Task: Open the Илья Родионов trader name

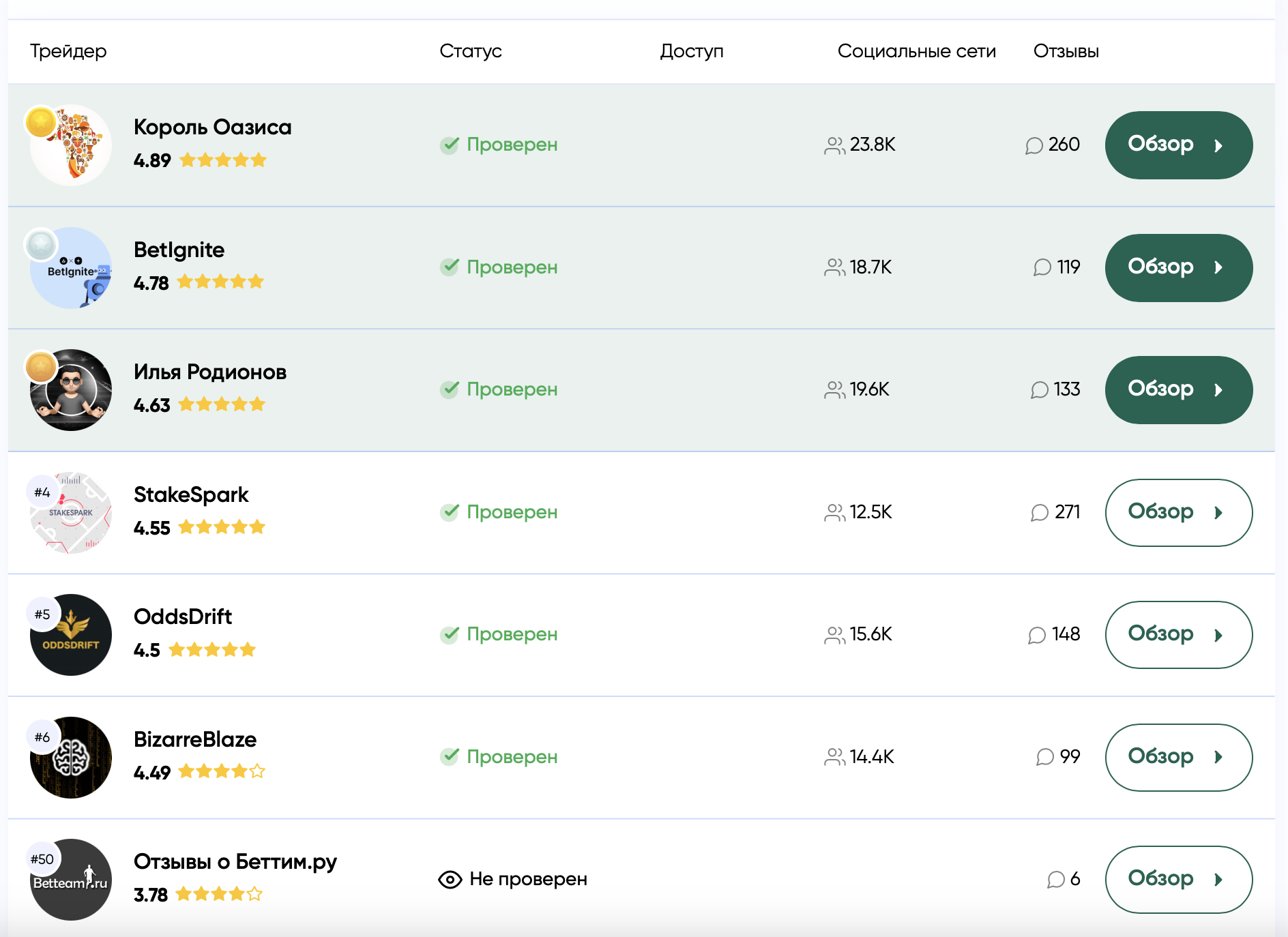Action: click(x=210, y=372)
